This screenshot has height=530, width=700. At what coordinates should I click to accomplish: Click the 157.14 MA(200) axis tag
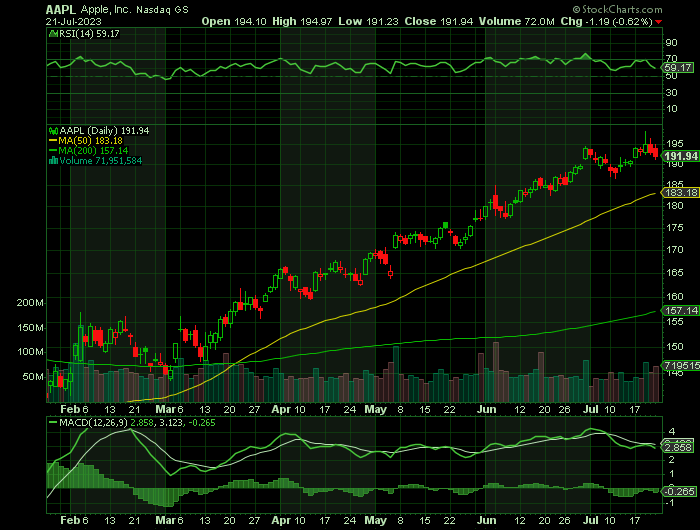click(681, 310)
